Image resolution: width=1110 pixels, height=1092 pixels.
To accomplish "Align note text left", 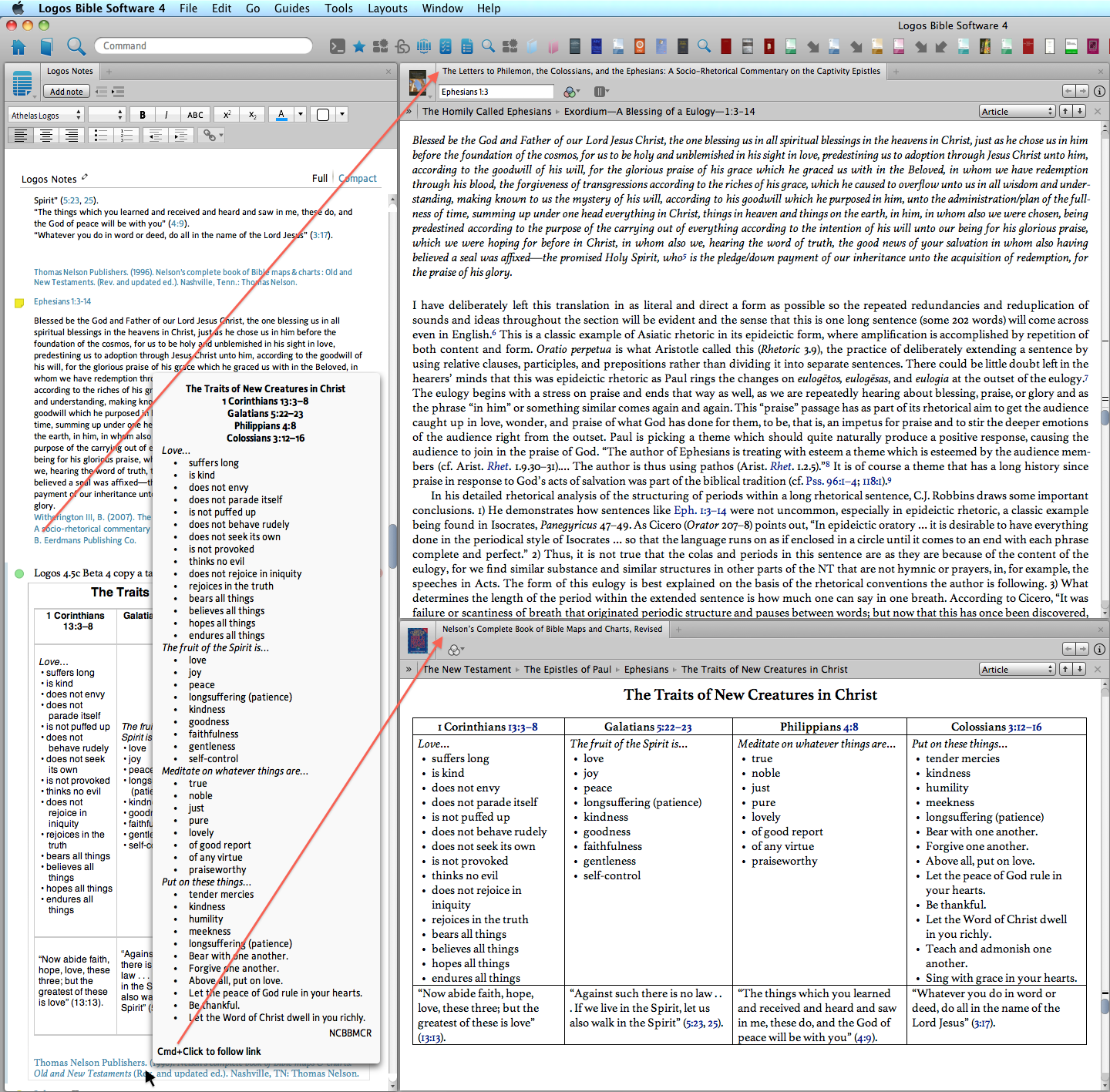I will 21,136.
